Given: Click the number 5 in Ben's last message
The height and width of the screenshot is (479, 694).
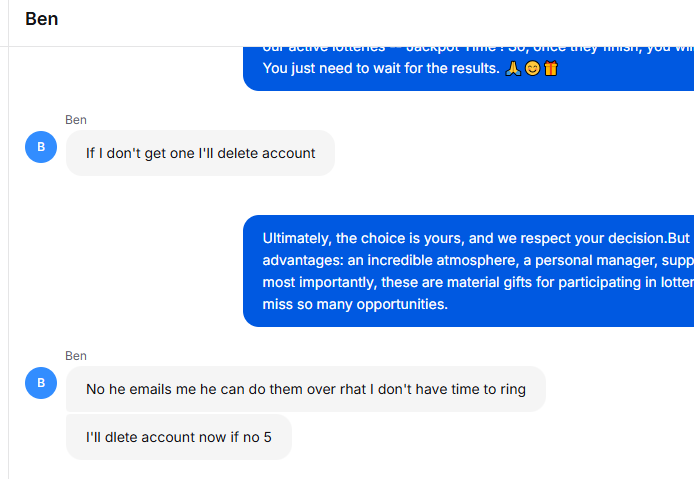Looking at the screenshot, I should coord(267,437).
